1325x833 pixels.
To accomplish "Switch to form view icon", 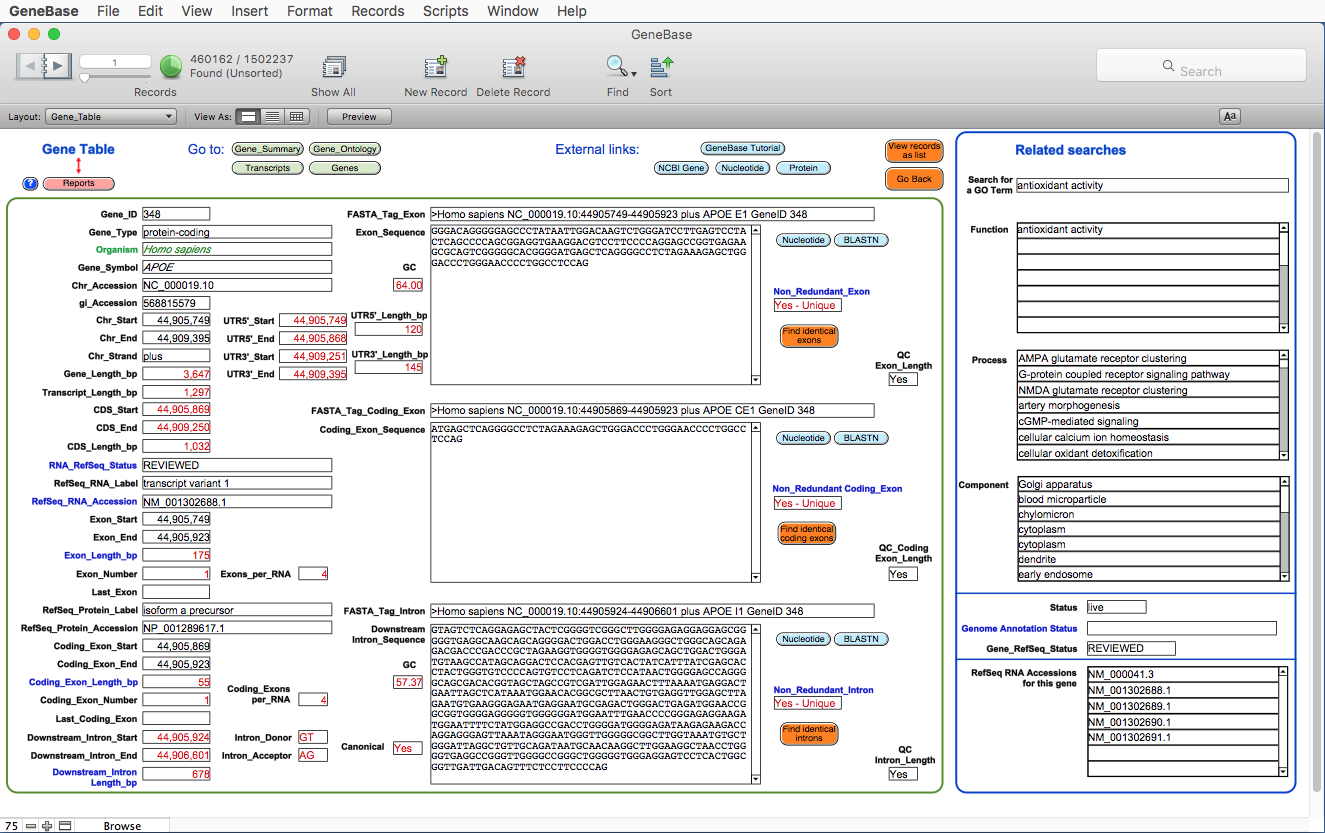I will click(249, 117).
